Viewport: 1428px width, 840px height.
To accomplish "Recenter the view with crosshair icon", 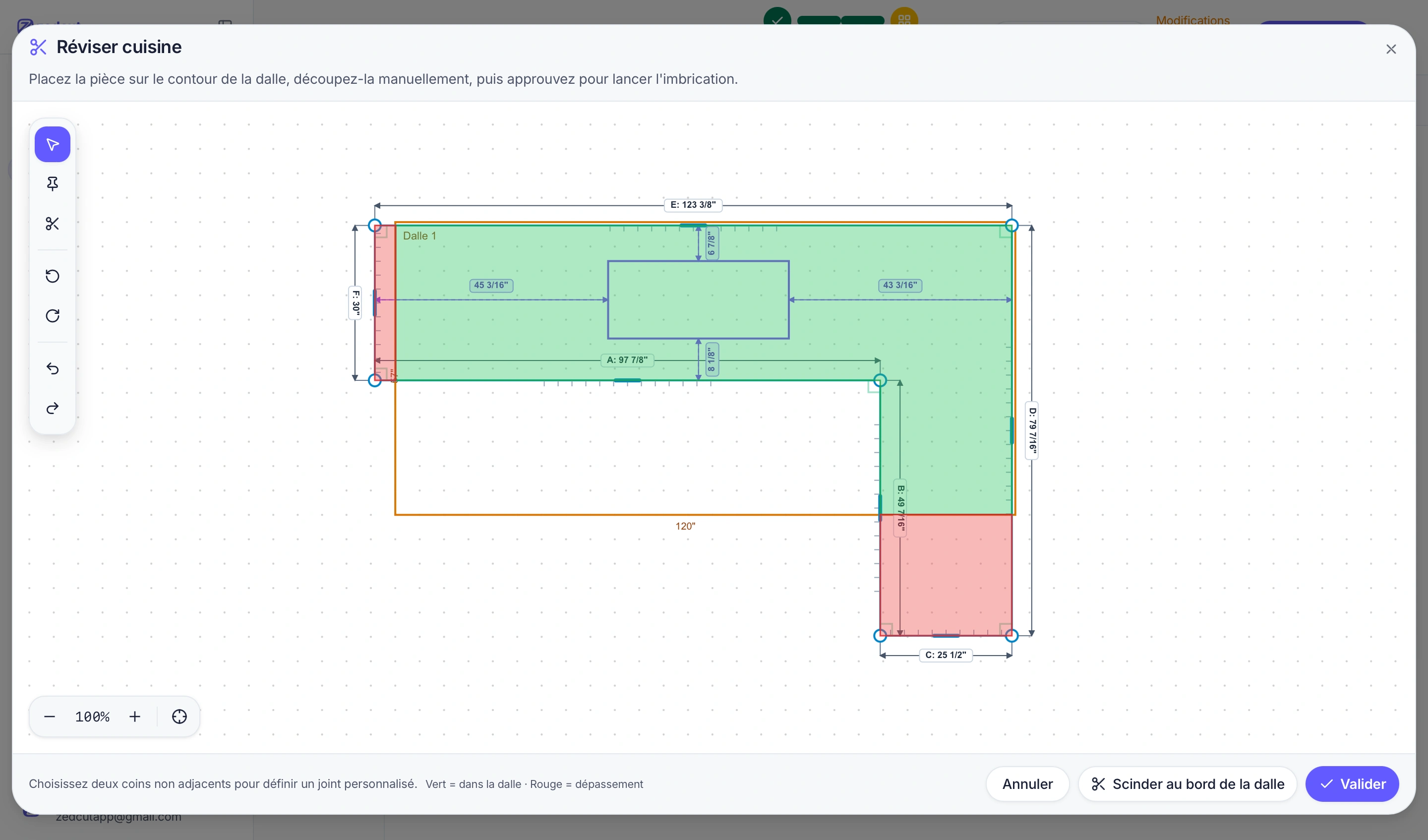I will [179, 717].
